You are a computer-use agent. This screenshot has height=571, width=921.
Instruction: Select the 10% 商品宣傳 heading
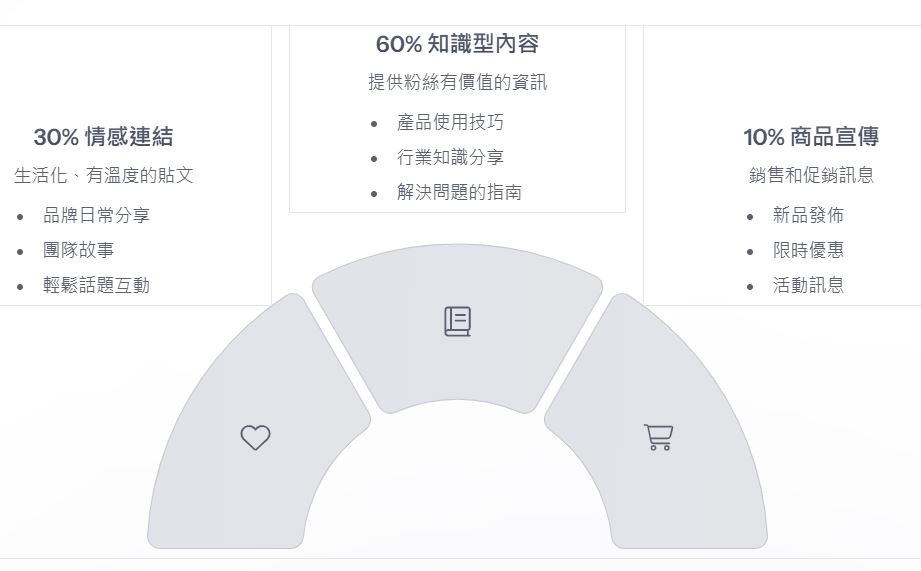pyautogui.click(x=811, y=137)
